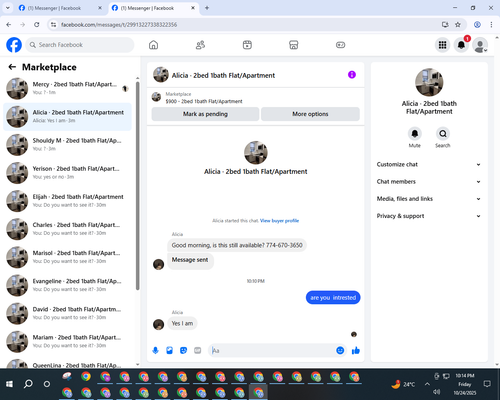Open View buyer profile link
The image size is (500, 400).
tap(279, 221)
